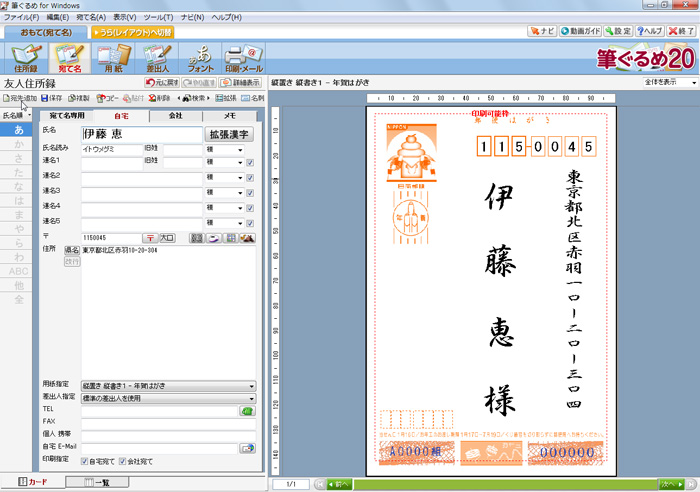Toggle the 会社宛て print checkbox

[x=123, y=462]
